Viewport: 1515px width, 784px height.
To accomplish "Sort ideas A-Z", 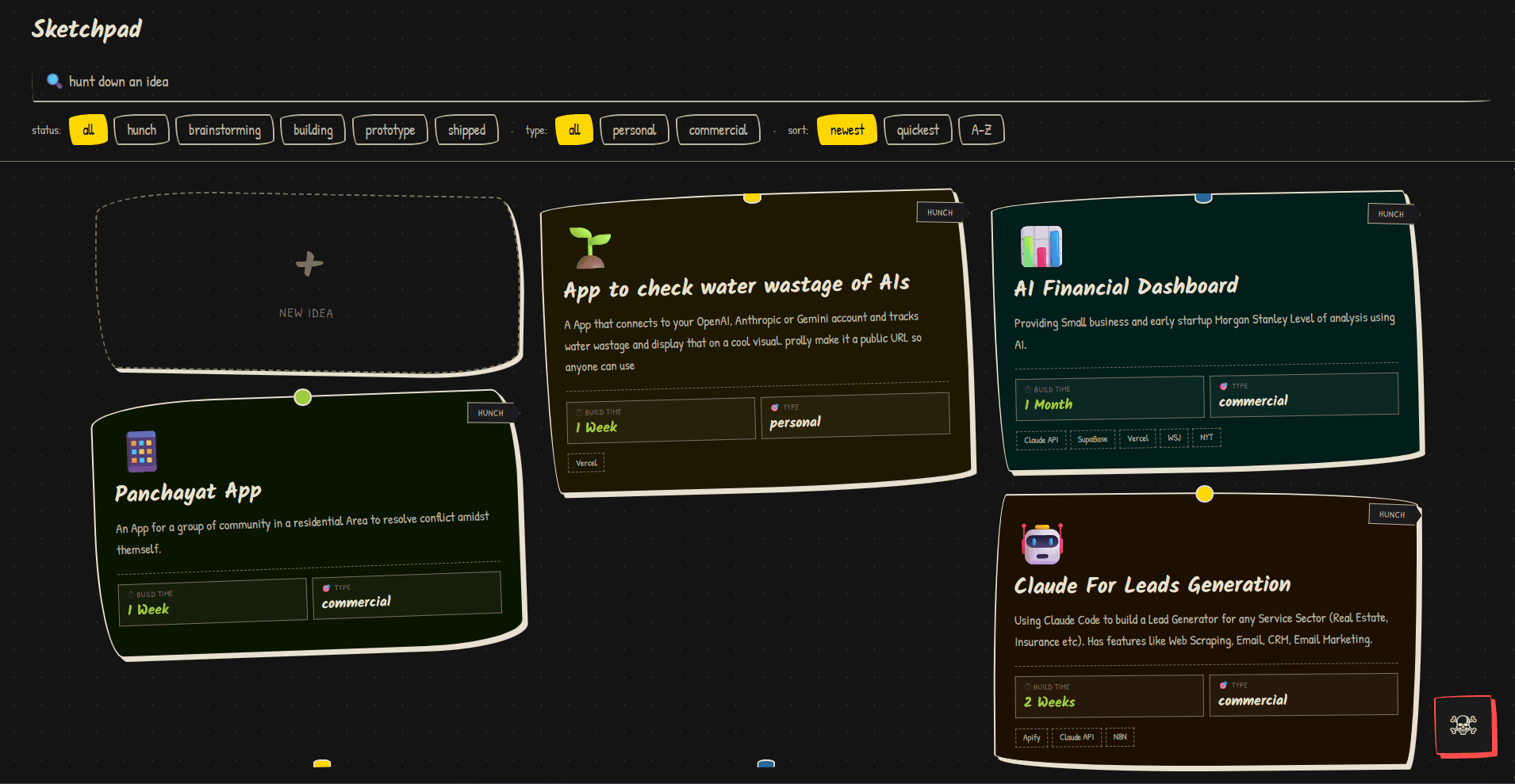I will point(981,130).
